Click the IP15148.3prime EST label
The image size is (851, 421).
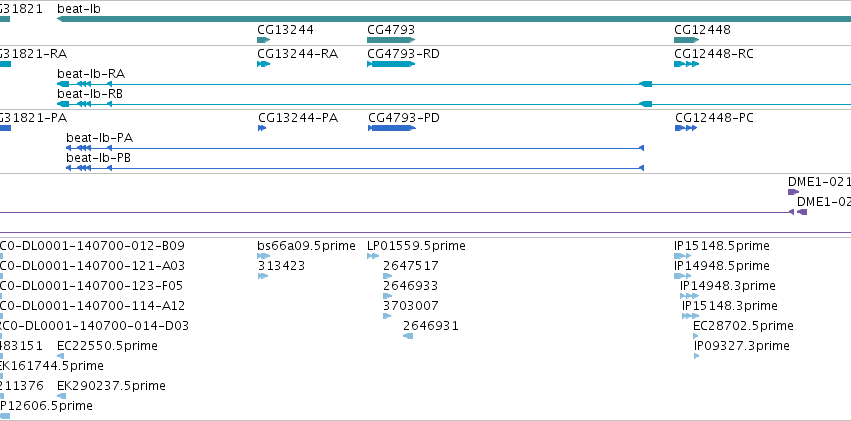[730, 306]
